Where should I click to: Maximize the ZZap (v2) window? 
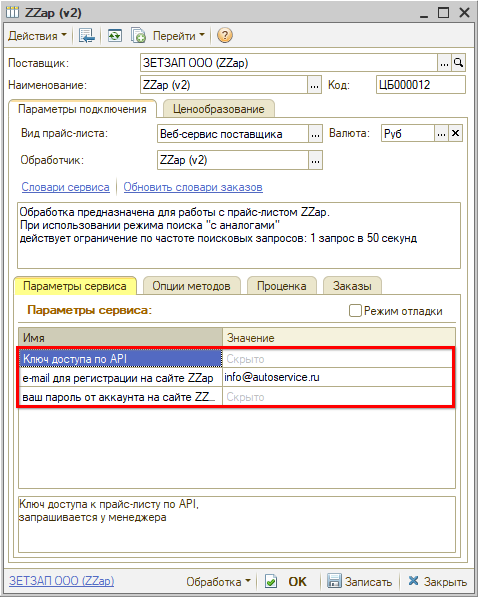click(443, 13)
